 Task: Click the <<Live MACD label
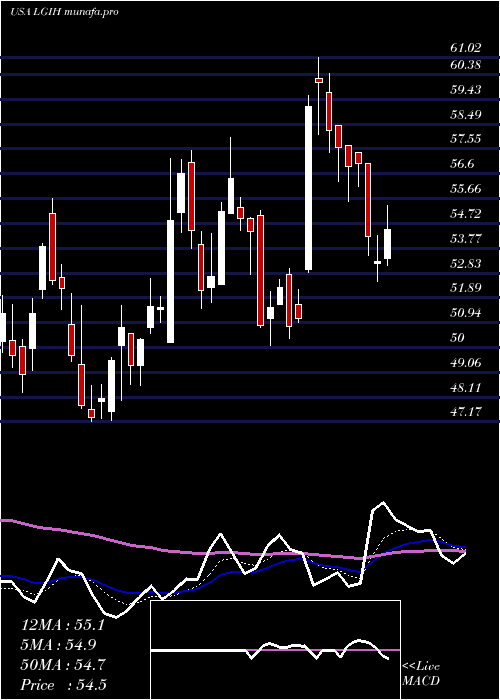[x=421, y=674]
